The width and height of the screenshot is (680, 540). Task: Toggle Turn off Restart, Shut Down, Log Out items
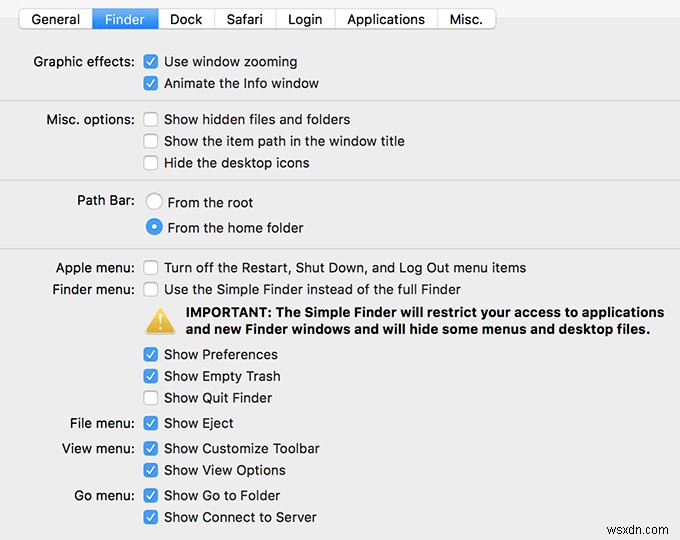coord(151,268)
